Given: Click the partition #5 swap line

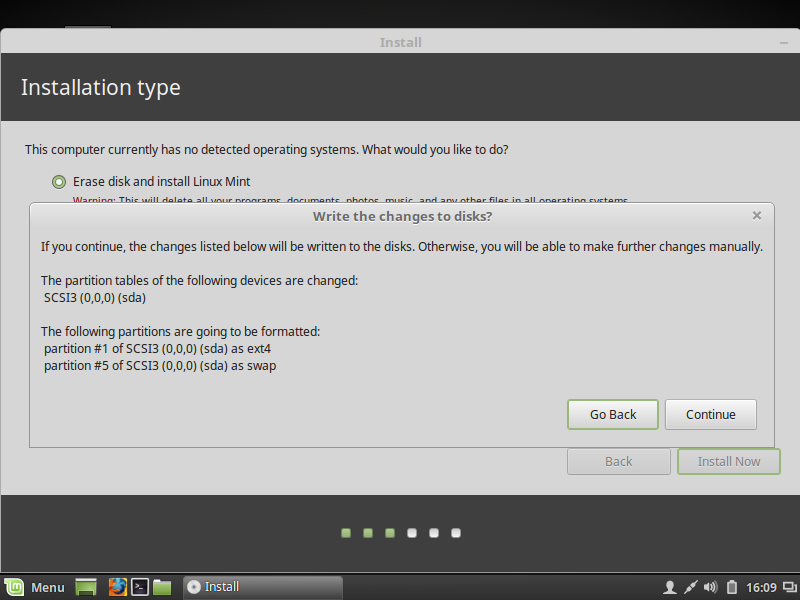Looking at the screenshot, I should (x=160, y=366).
